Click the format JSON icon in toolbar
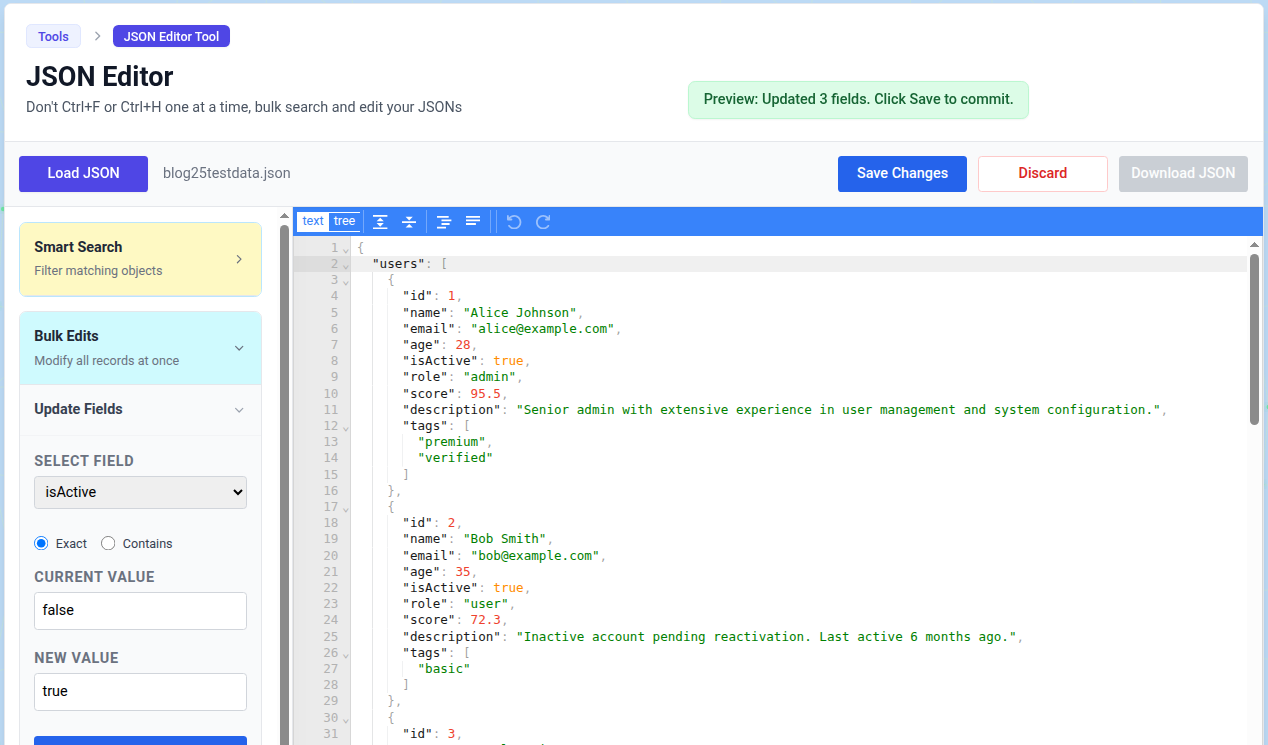The width and height of the screenshot is (1268, 745). 444,222
